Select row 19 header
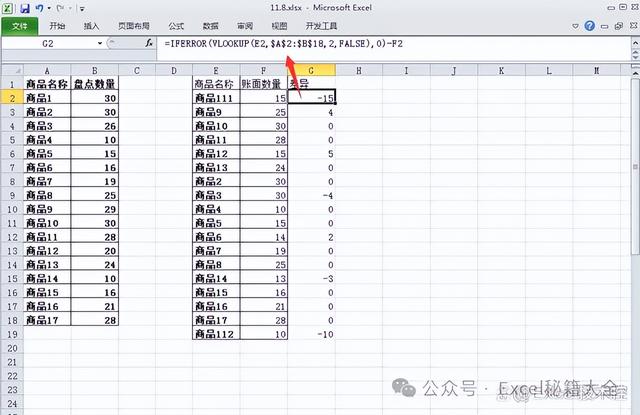The height and width of the screenshot is (415, 640). coord(12,334)
